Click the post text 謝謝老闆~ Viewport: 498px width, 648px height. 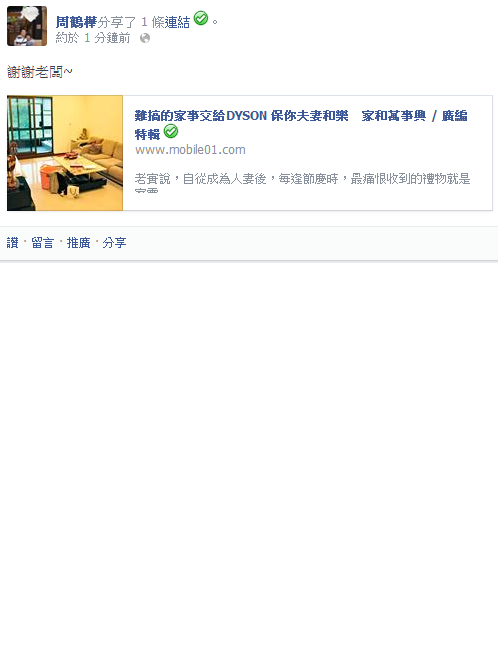tap(40, 72)
